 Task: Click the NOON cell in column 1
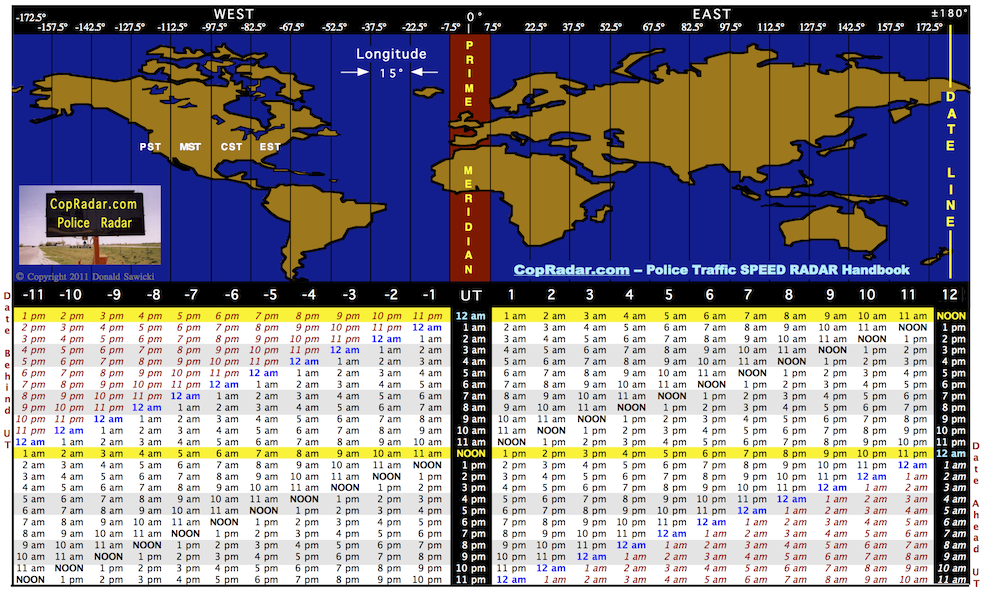pos(512,441)
